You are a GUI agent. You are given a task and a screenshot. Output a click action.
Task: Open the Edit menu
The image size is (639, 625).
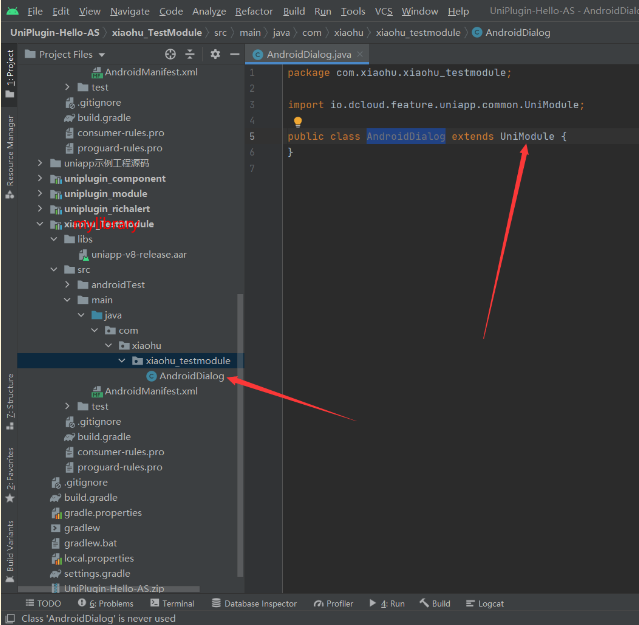(61, 11)
